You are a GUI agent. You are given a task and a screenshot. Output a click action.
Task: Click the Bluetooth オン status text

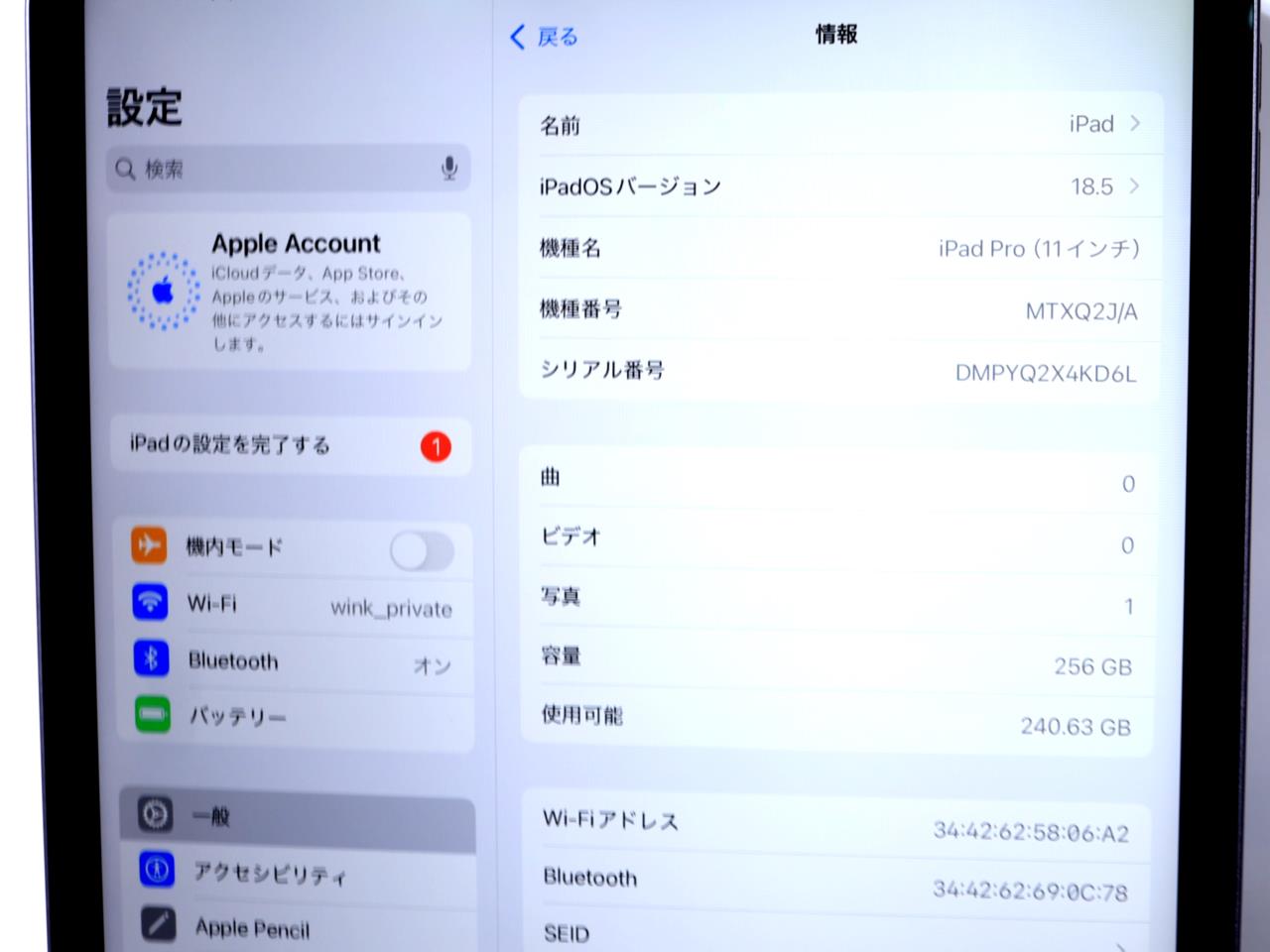click(x=433, y=665)
